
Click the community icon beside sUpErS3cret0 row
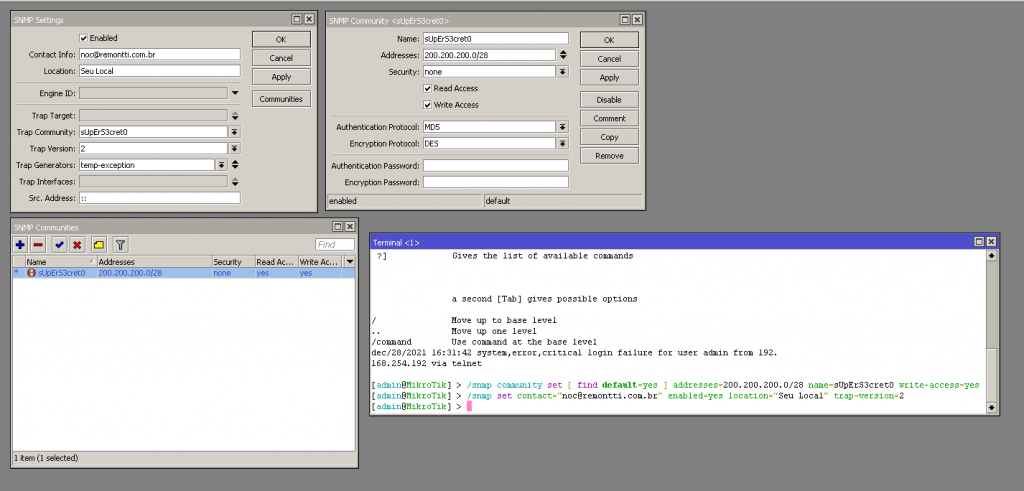pos(31,272)
